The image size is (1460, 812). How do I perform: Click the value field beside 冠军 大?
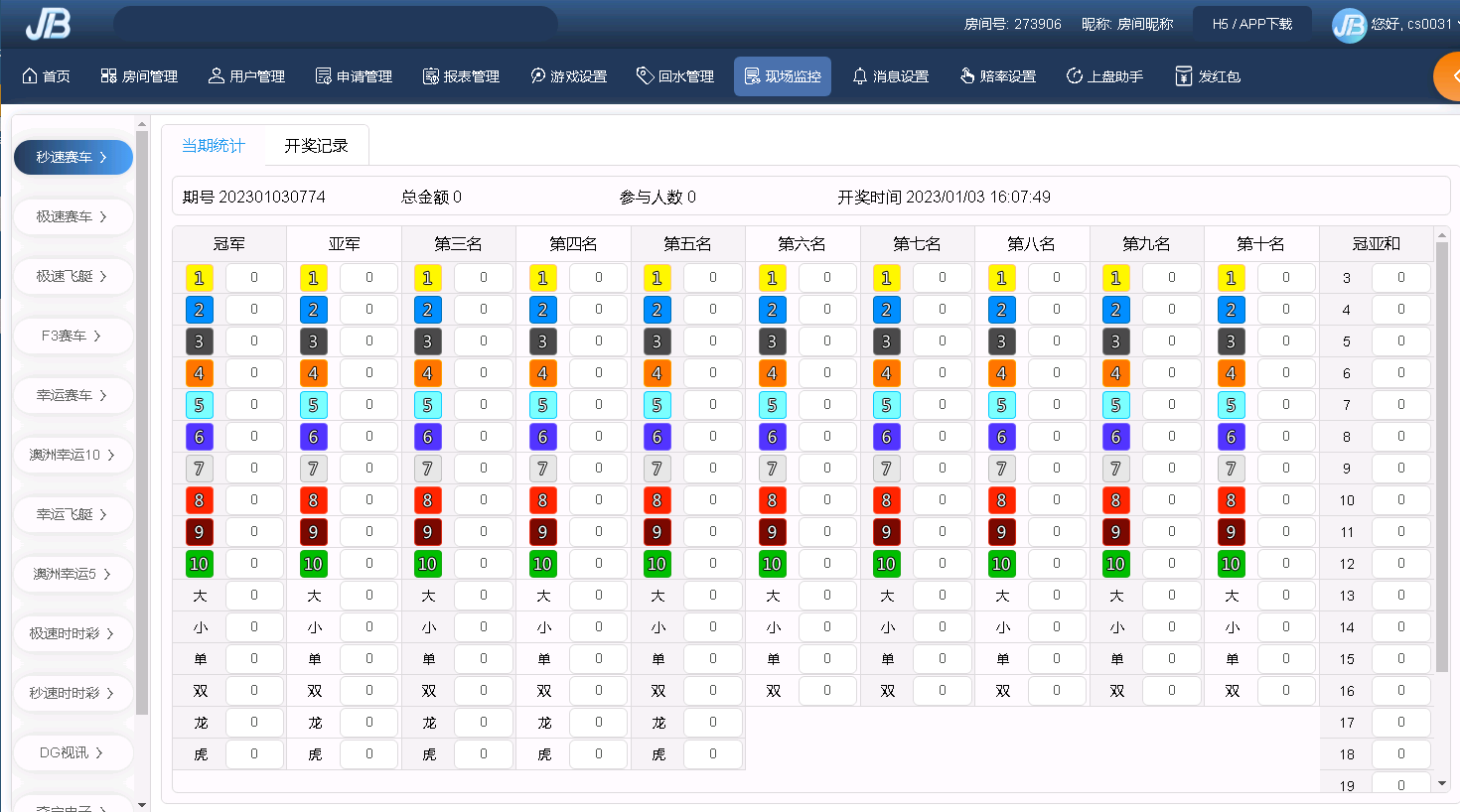coord(254,596)
